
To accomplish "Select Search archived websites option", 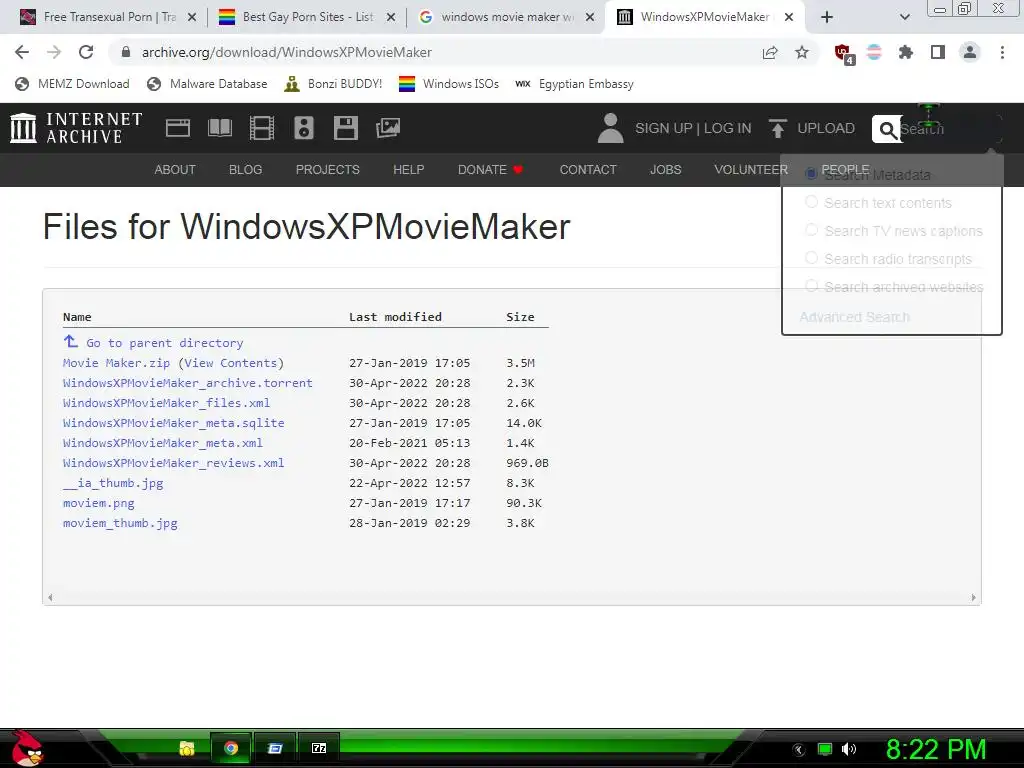I will pos(811,286).
